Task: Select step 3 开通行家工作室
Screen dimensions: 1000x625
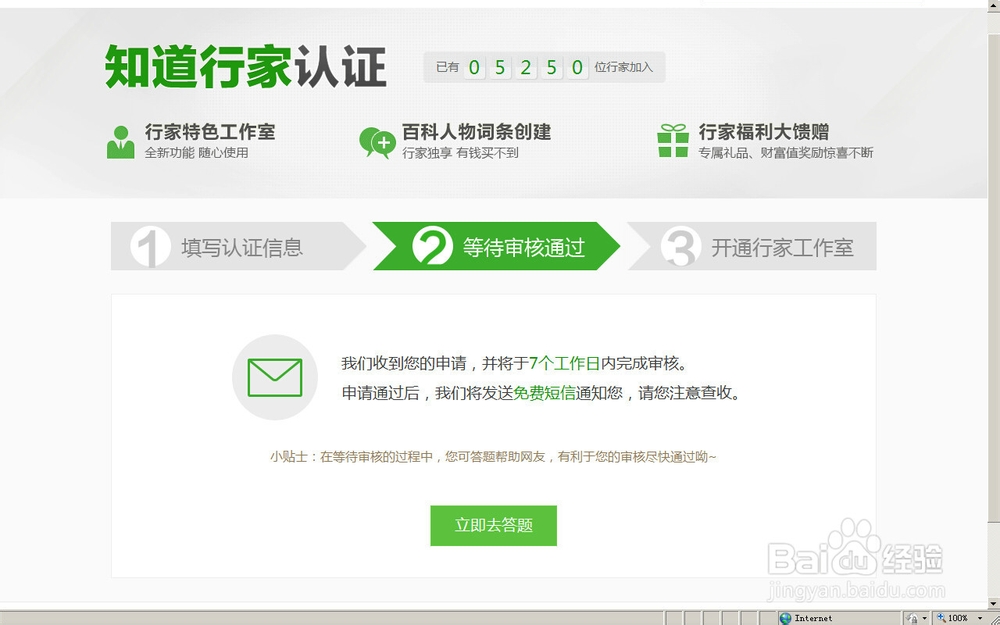Action: point(752,246)
